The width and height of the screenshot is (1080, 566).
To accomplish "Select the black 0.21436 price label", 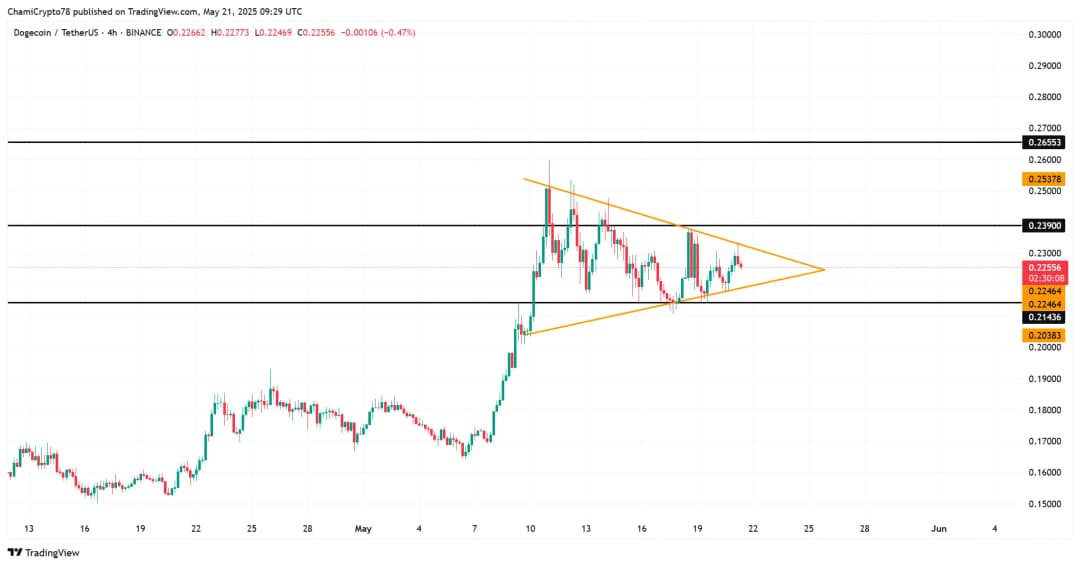I will [1044, 317].
